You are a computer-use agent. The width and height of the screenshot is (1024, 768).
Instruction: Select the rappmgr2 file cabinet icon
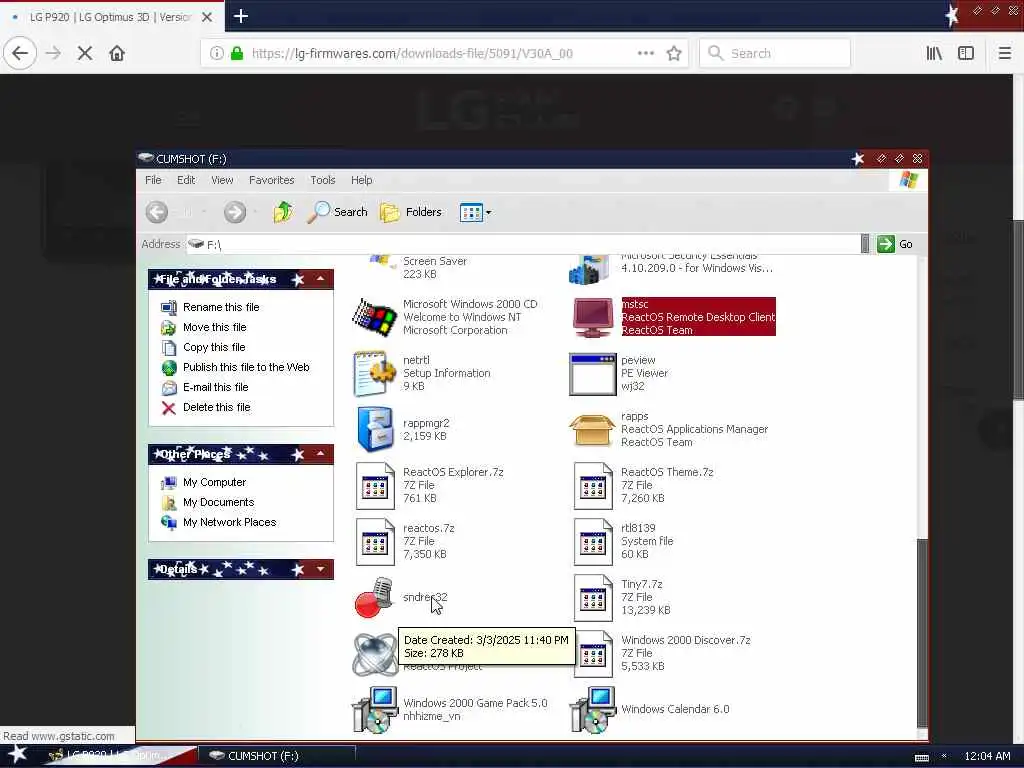coord(375,430)
